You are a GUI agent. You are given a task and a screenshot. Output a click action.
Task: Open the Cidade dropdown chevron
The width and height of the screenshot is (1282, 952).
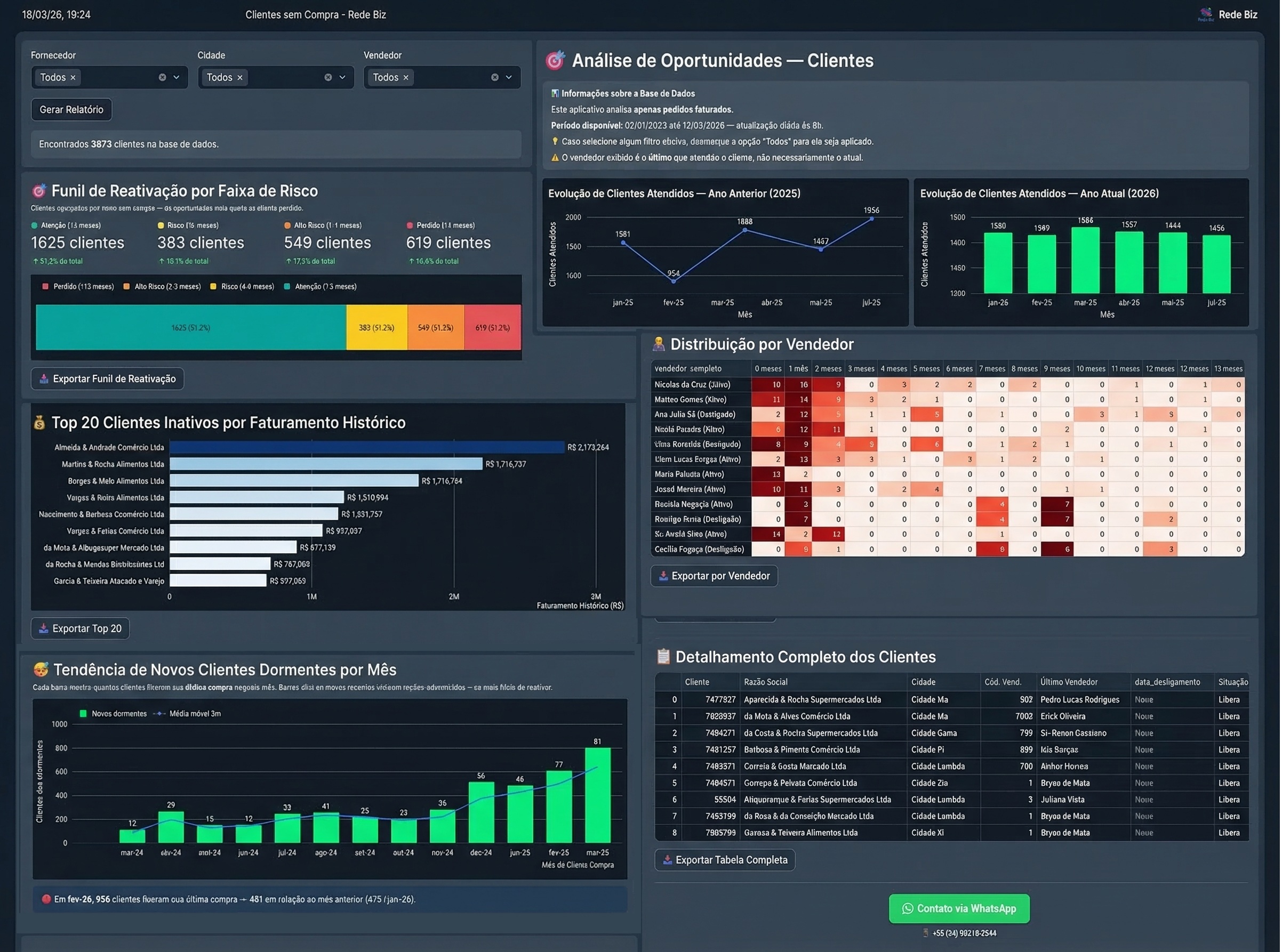[x=342, y=77]
